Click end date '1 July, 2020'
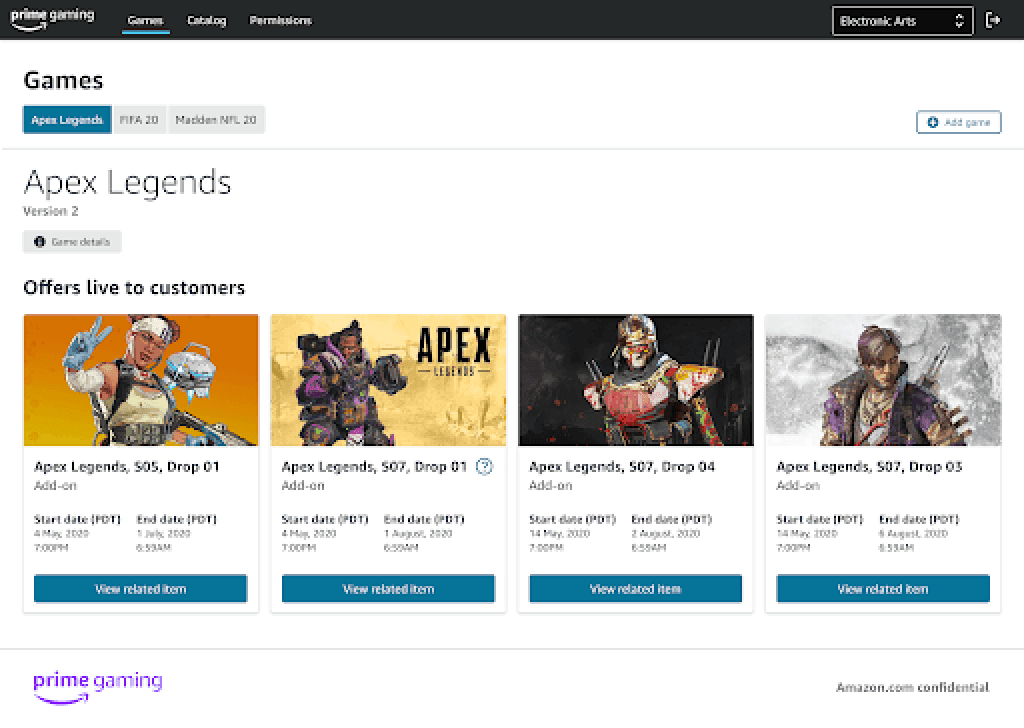 (163, 533)
